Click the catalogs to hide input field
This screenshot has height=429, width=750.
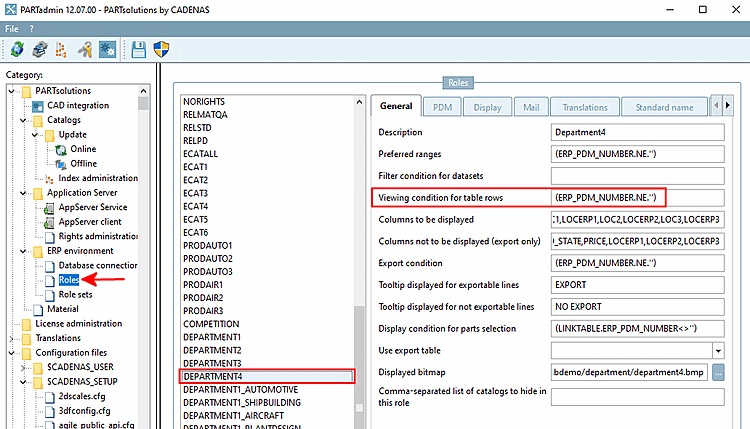637,397
